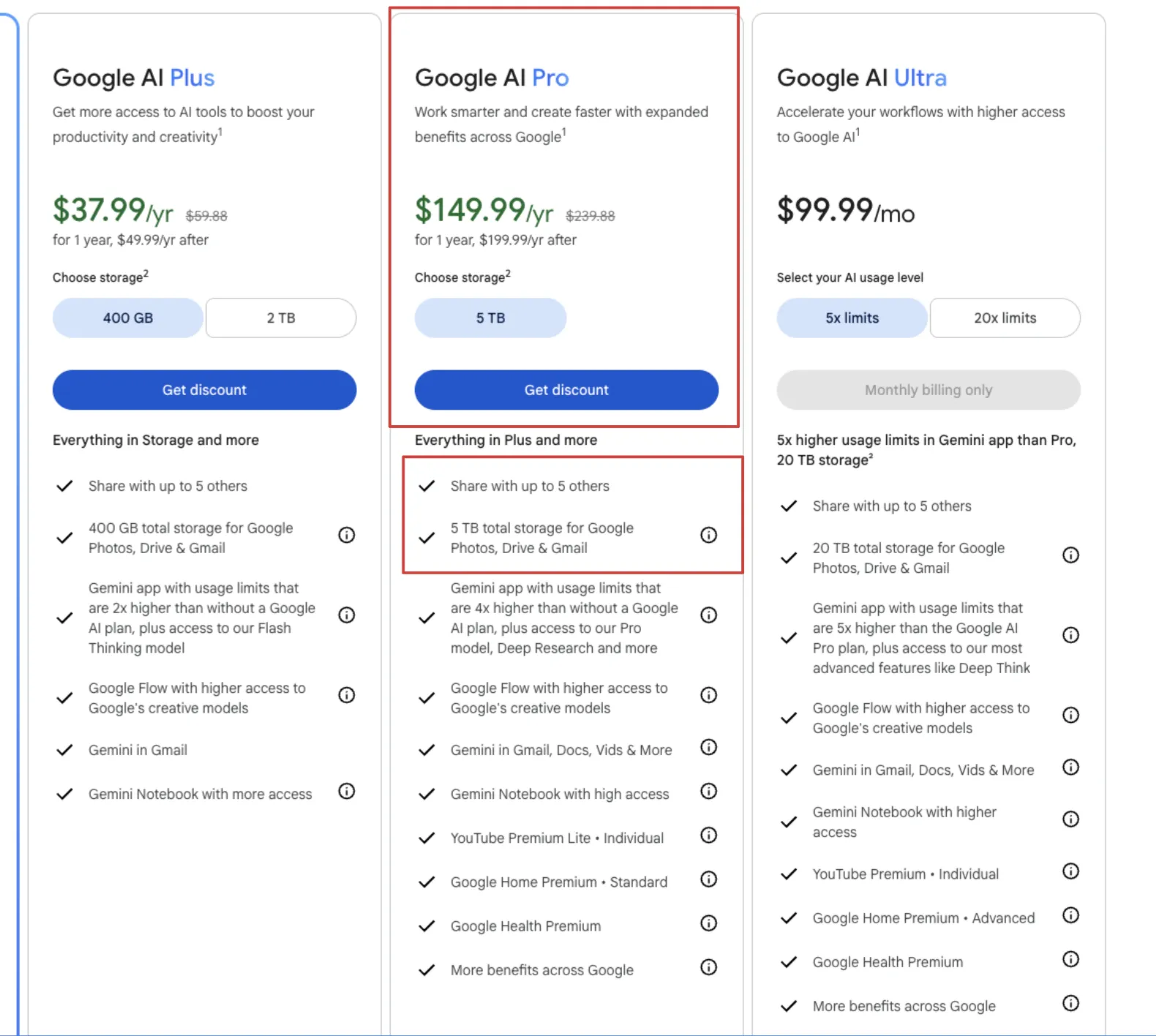Image resolution: width=1156 pixels, height=1036 pixels.
Task: Show info for Ultra More benefits across Google
Action: (1070, 1003)
